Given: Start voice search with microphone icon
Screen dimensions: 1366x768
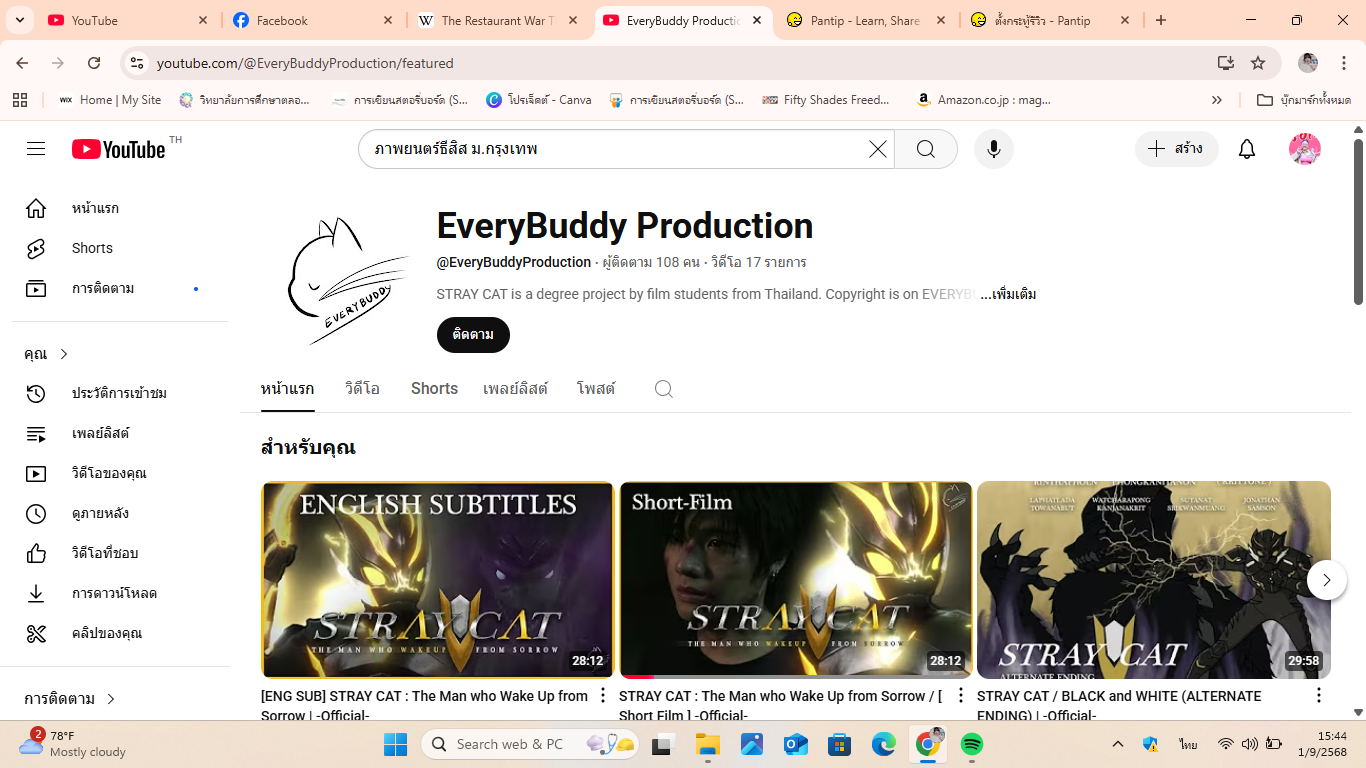Looking at the screenshot, I should (994, 149).
